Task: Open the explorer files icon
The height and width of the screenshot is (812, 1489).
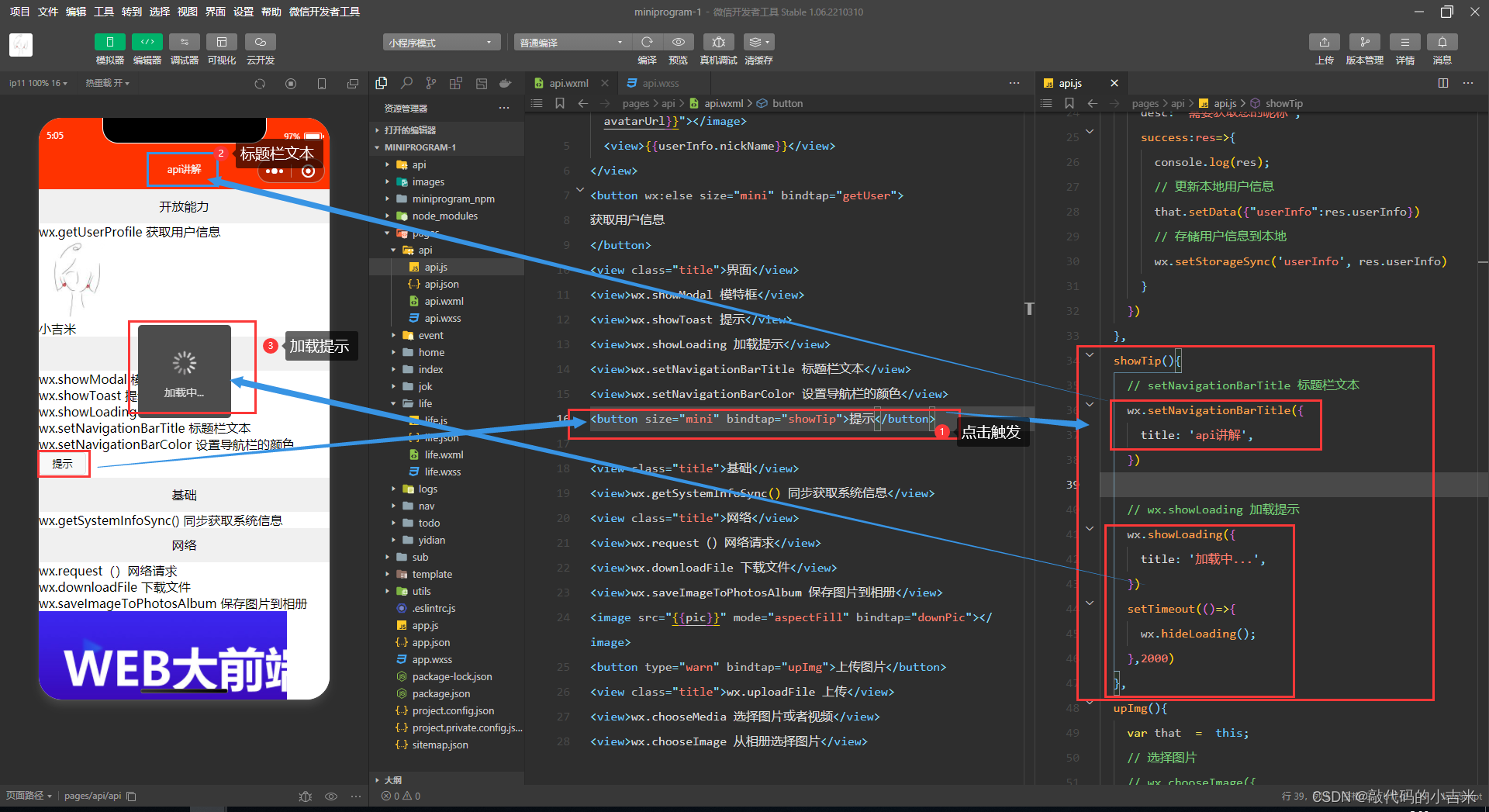Action: [x=382, y=83]
